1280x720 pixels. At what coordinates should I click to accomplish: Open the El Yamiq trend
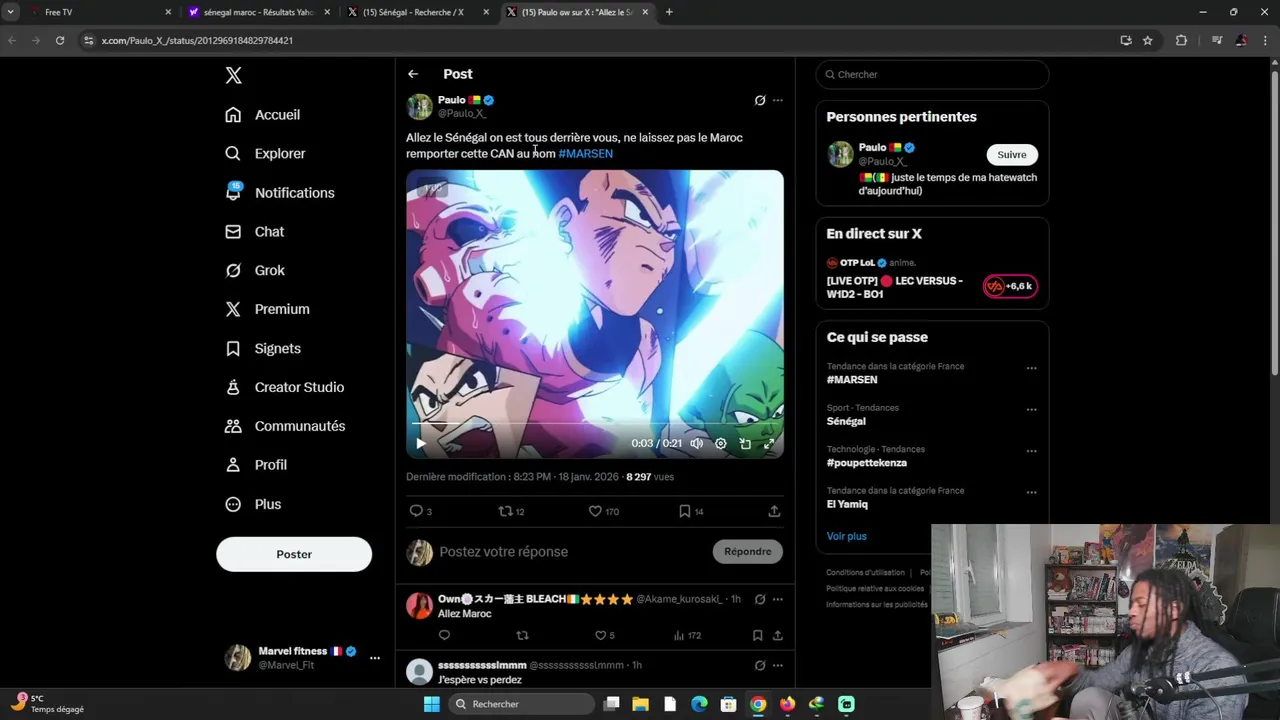847,504
